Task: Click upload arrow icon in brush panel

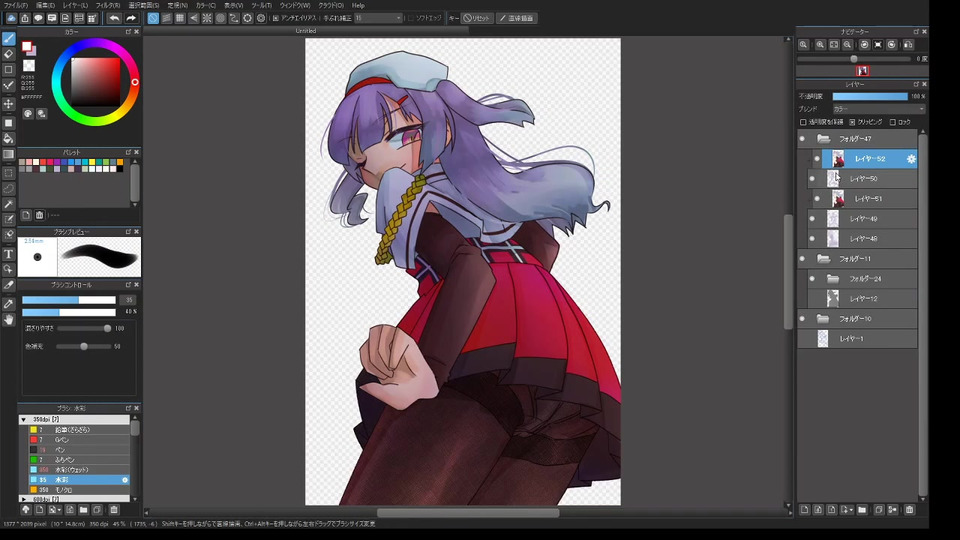Action: pos(26,509)
